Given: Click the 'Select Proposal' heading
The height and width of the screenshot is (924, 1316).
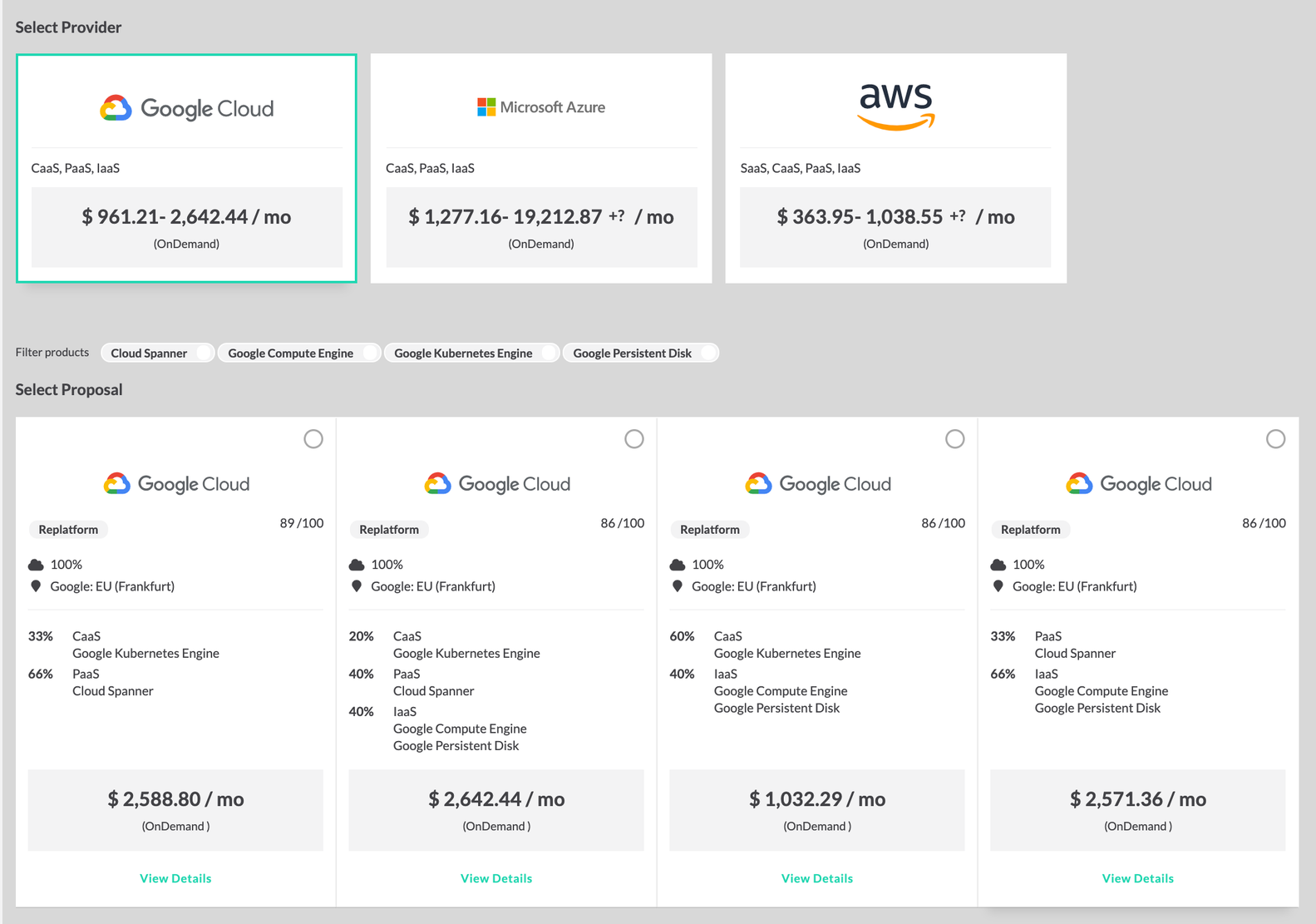Looking at the screenshot, I should click(x=69, y=390).
